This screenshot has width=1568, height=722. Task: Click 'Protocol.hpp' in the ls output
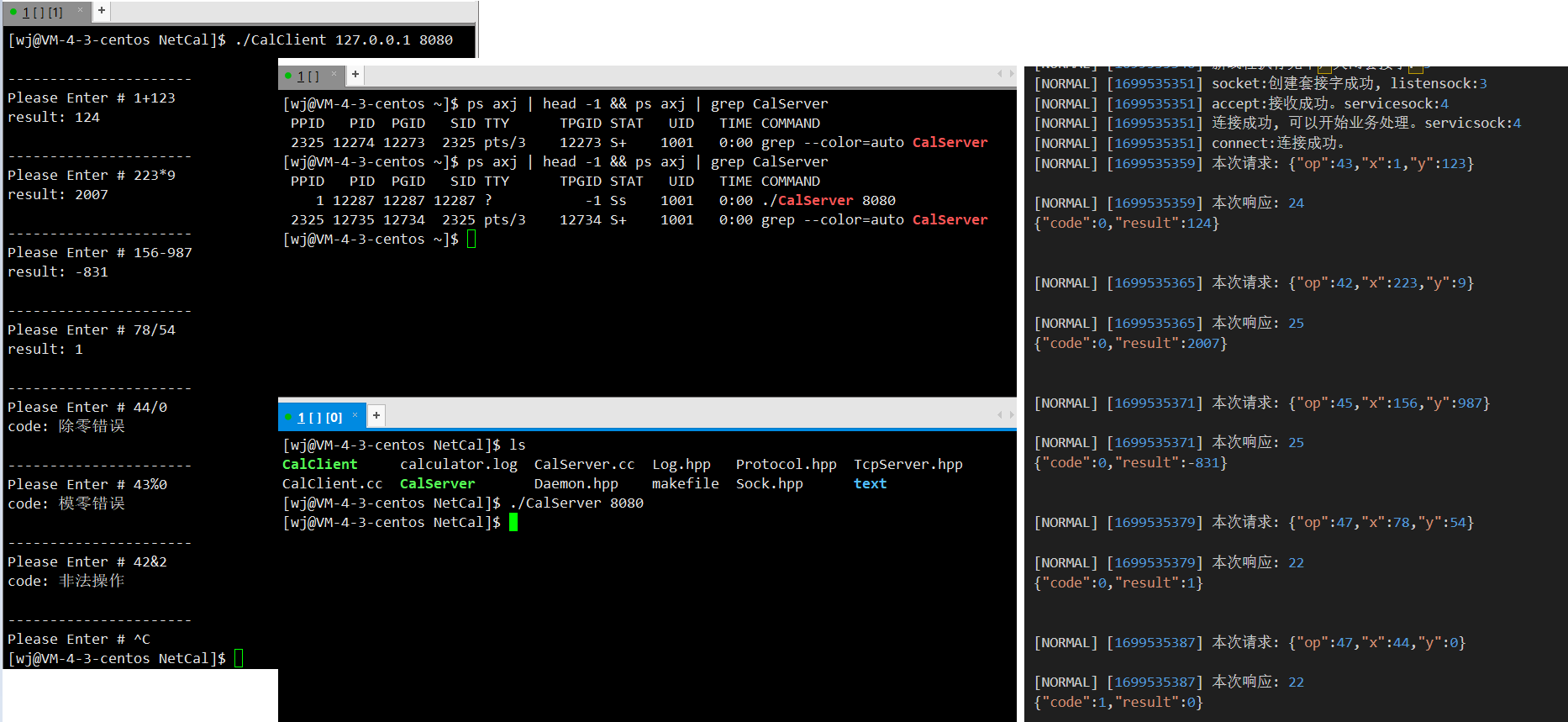pos(787,465)
